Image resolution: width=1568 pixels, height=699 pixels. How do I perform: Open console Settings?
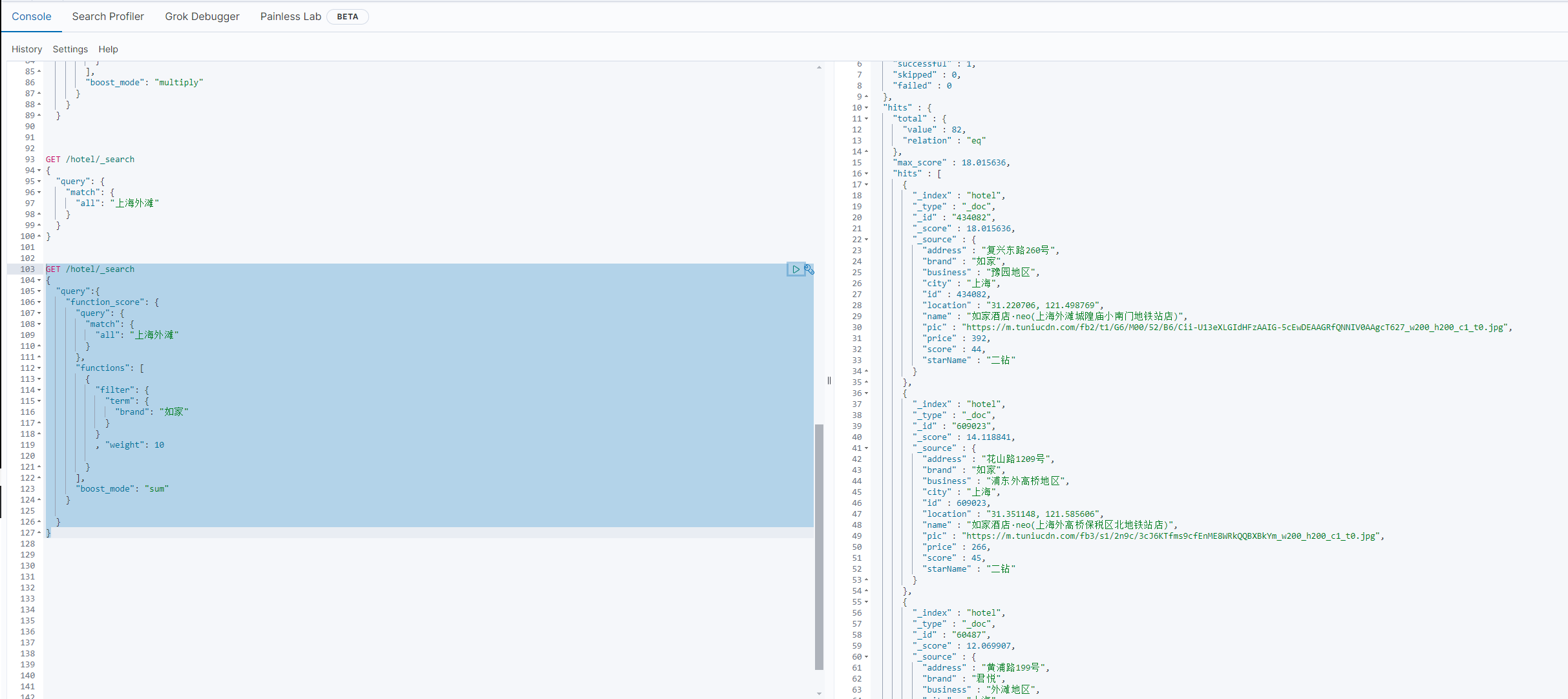tap(70, 49)
